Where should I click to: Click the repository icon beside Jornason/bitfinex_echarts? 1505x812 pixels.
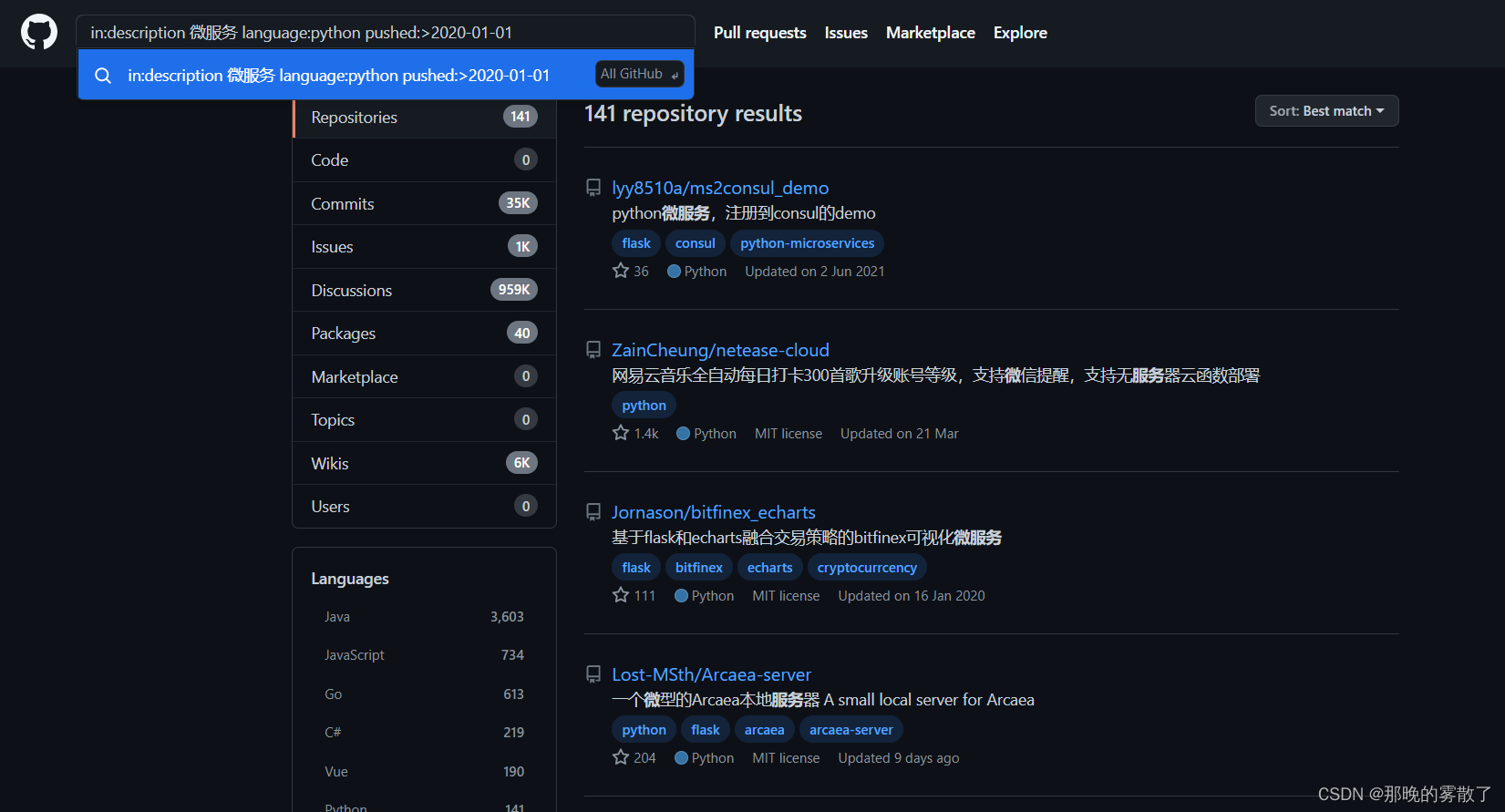[x=593, y=512]
